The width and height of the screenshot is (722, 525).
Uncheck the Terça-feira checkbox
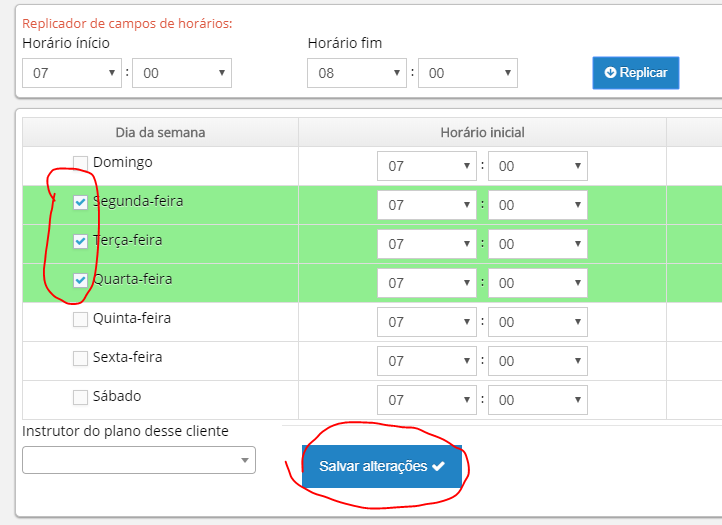pos(80,241)
